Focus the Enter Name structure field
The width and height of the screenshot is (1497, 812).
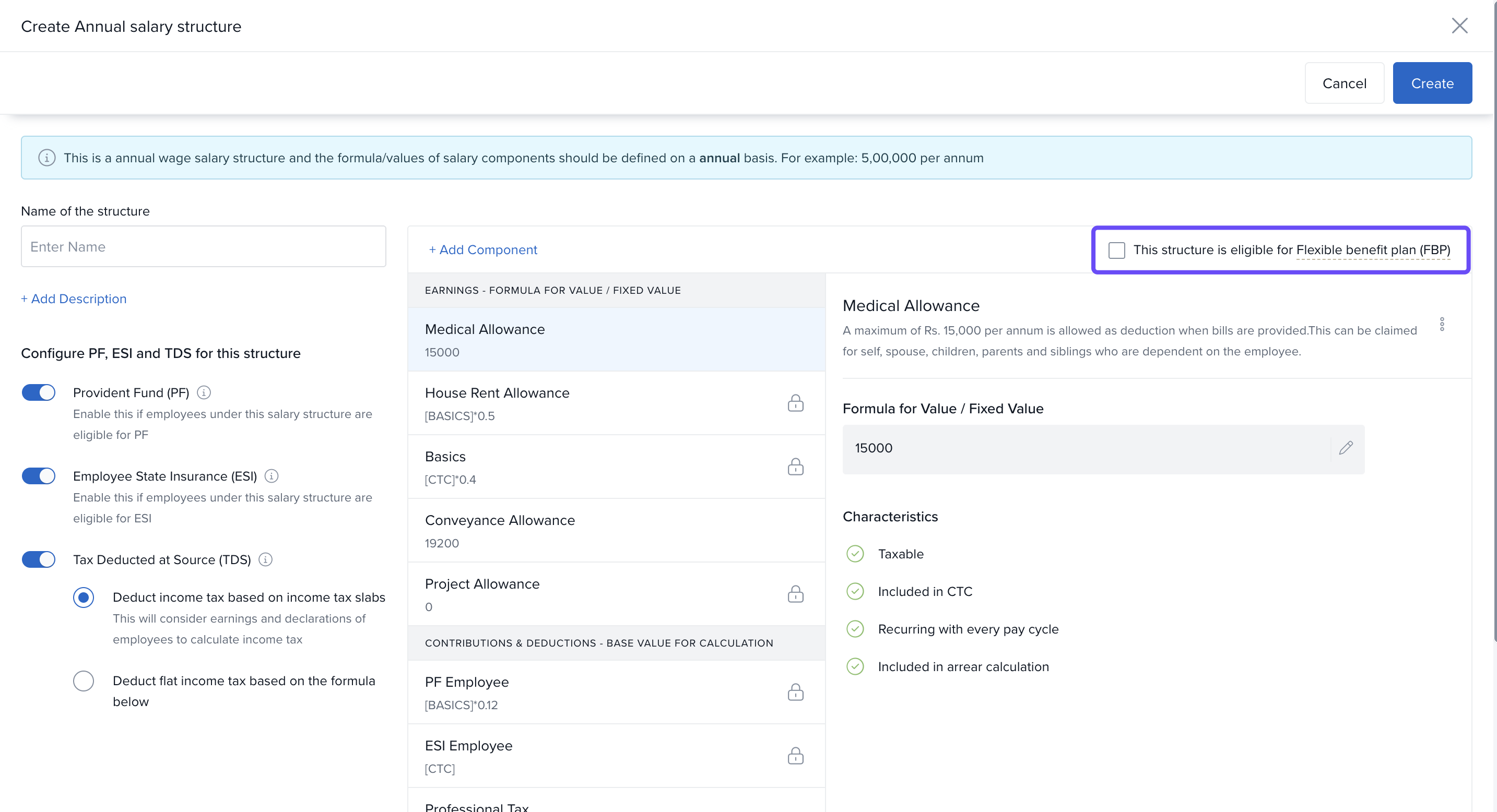point(204,247)
